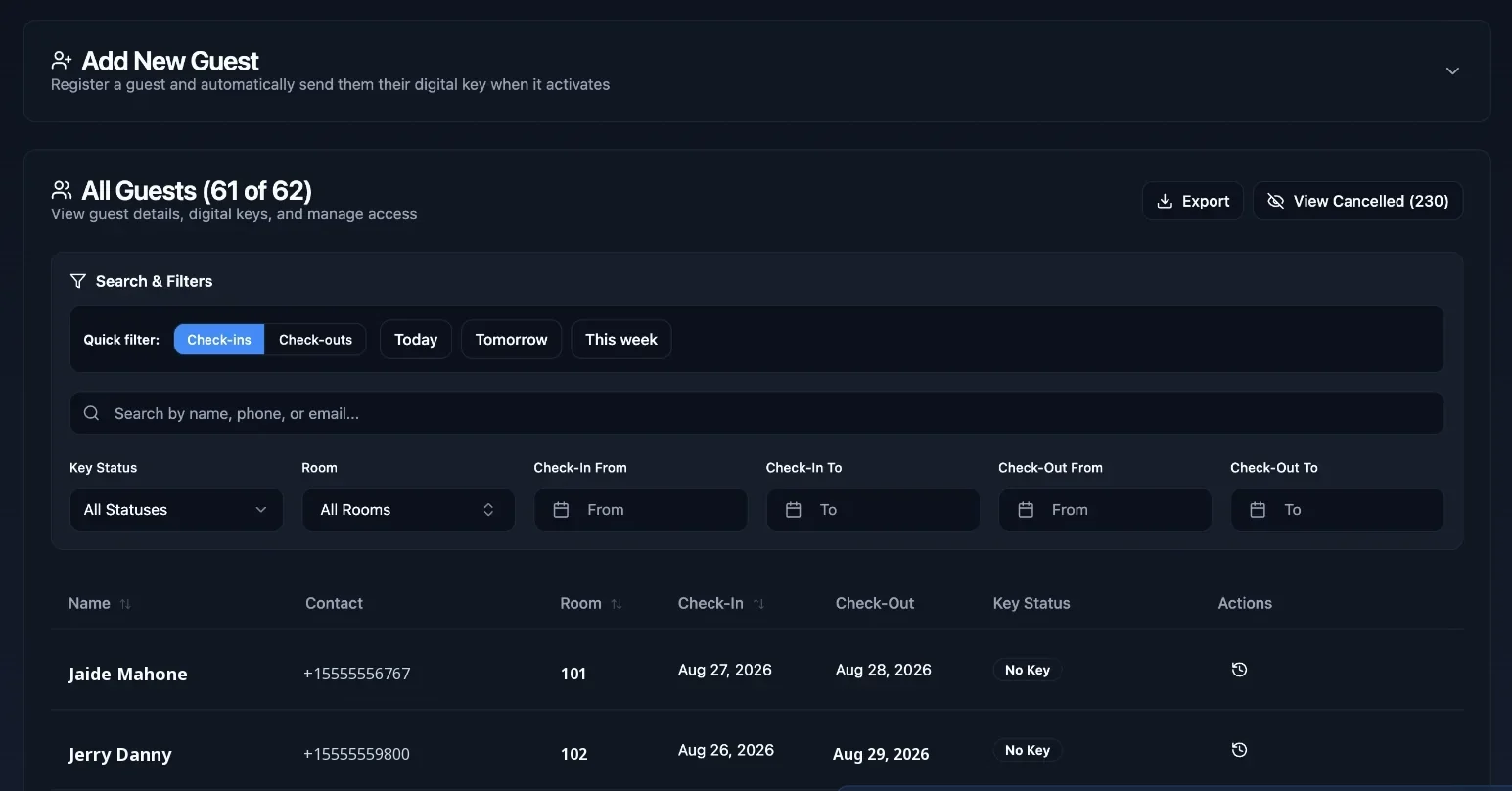The height and width of the screenshot is (791, 1512).
Task: Click check-in date Aug 27, 2026
Action: pyautogui.click(x=725, y=670)
